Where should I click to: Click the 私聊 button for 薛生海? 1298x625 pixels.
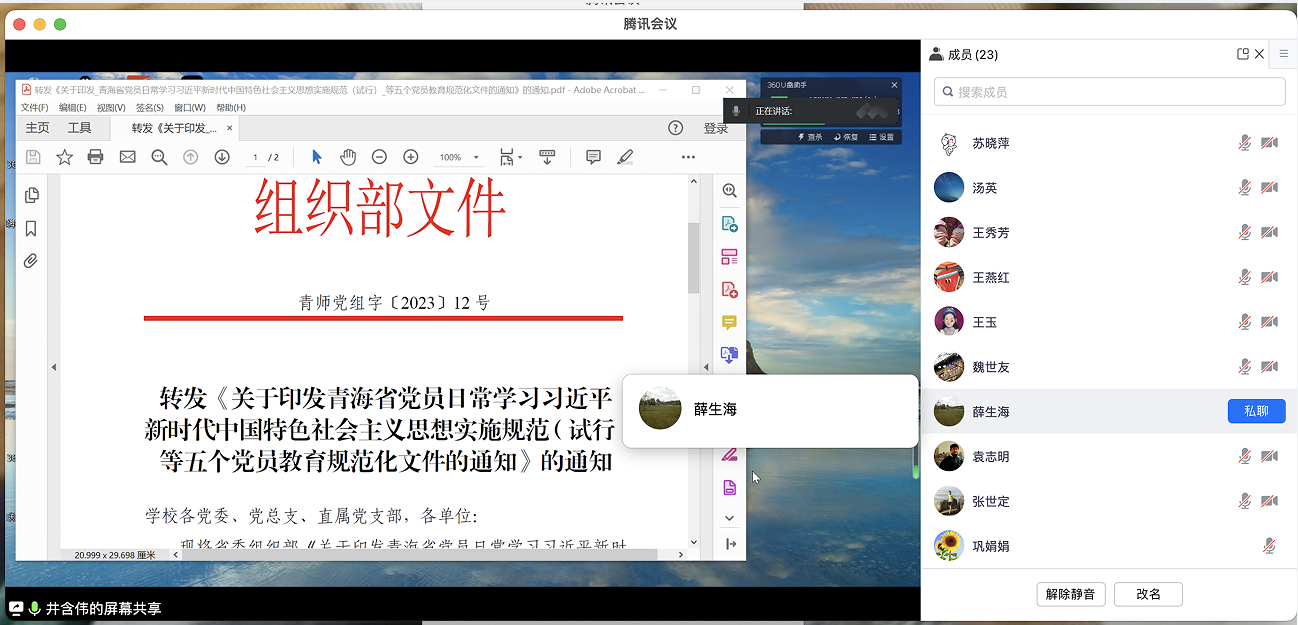1255,411
